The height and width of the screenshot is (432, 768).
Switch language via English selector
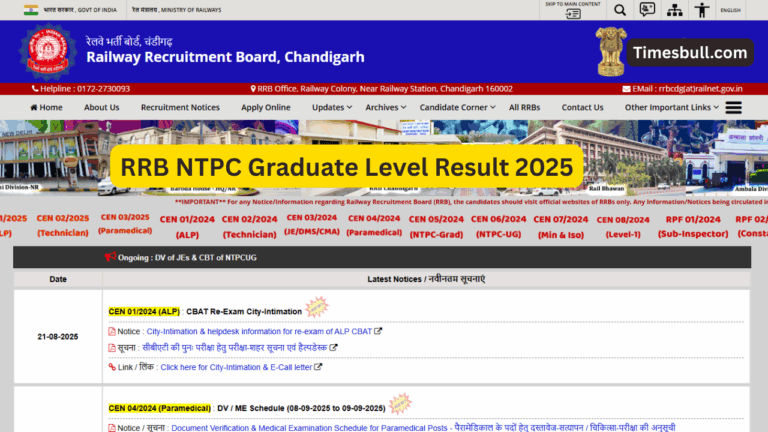730,10
